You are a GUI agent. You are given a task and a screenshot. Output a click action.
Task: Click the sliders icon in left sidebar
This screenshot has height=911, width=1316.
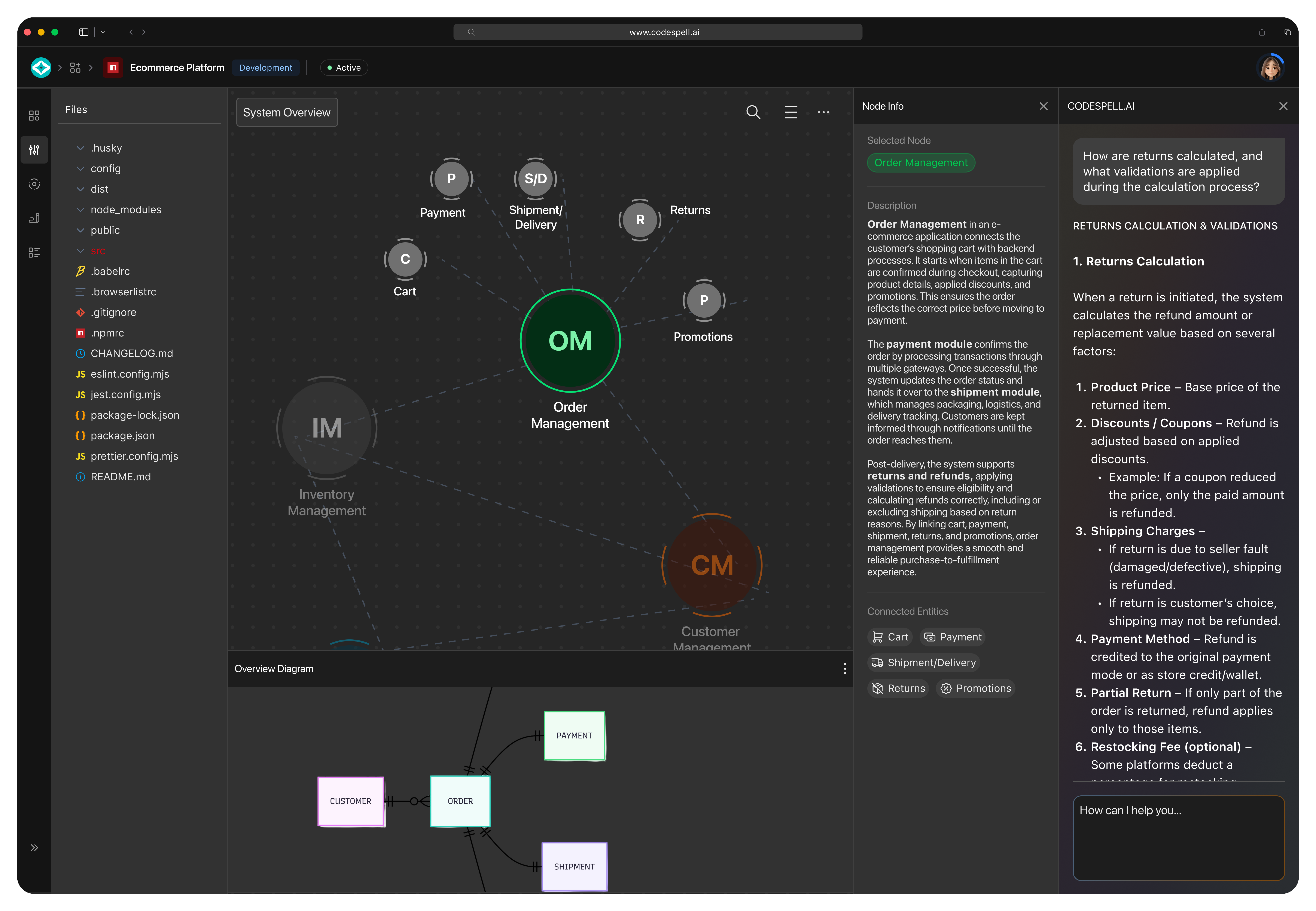[34, 150]
